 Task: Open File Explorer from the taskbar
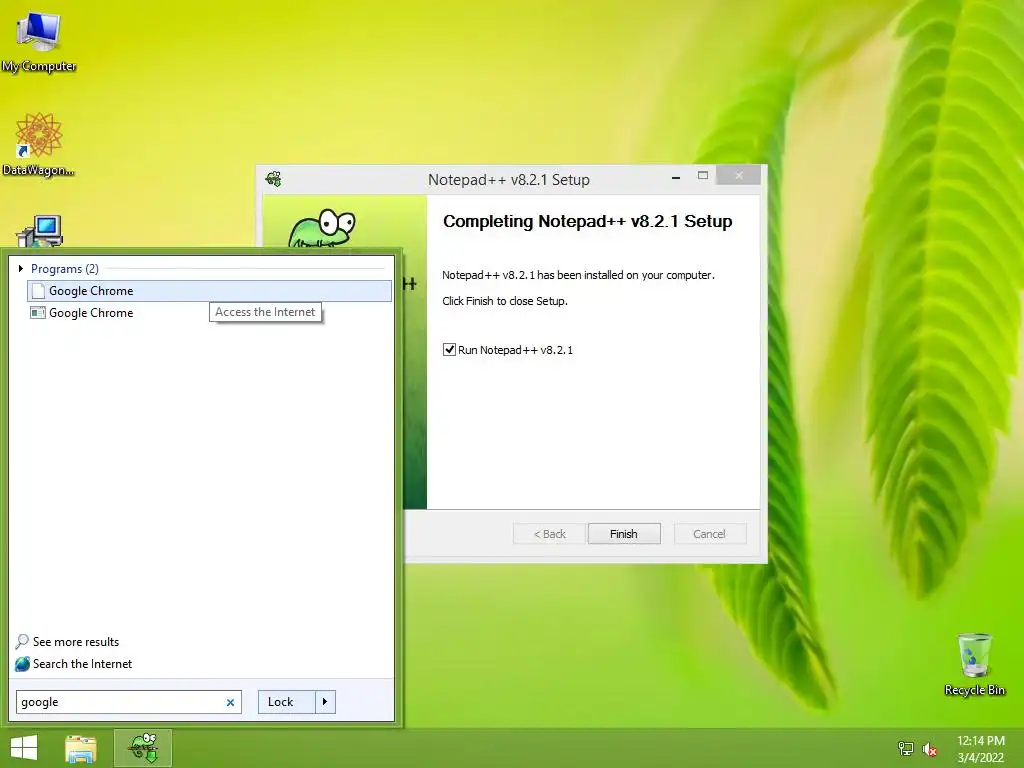[81, 748]
